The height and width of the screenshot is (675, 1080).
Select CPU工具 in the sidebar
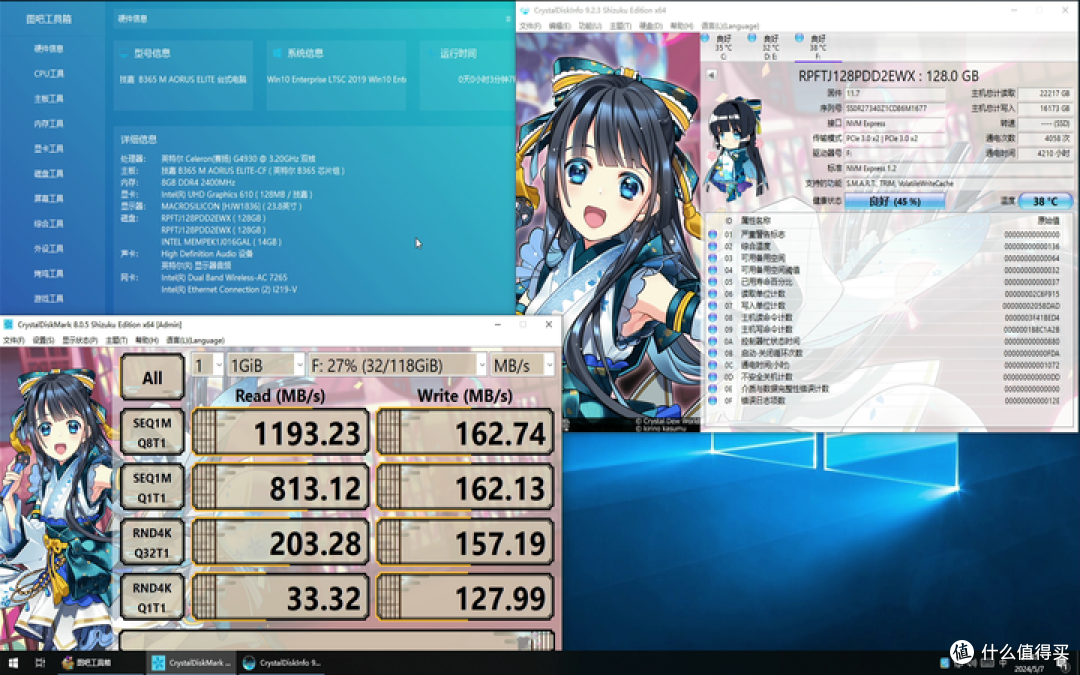coord(48,73)
